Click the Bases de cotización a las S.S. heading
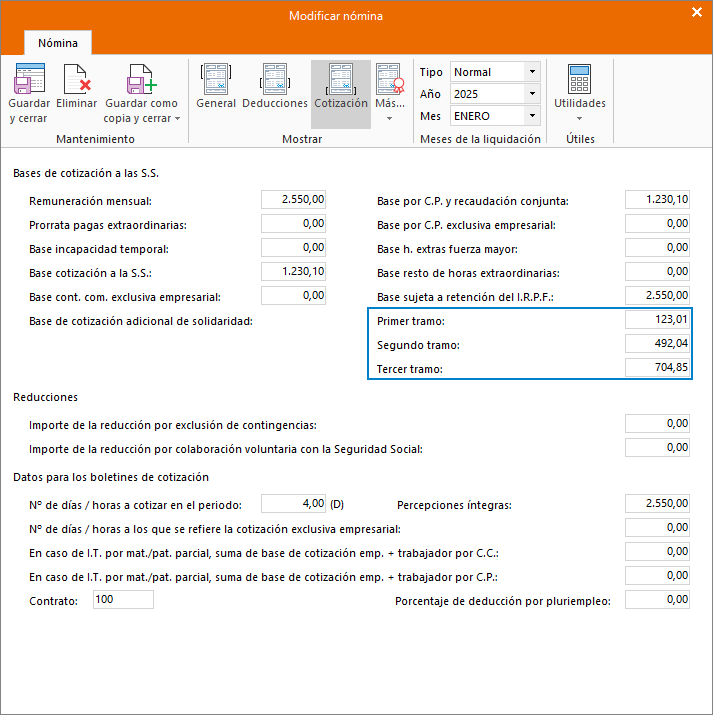Screen dimensions: 713x715 point(86,173)
